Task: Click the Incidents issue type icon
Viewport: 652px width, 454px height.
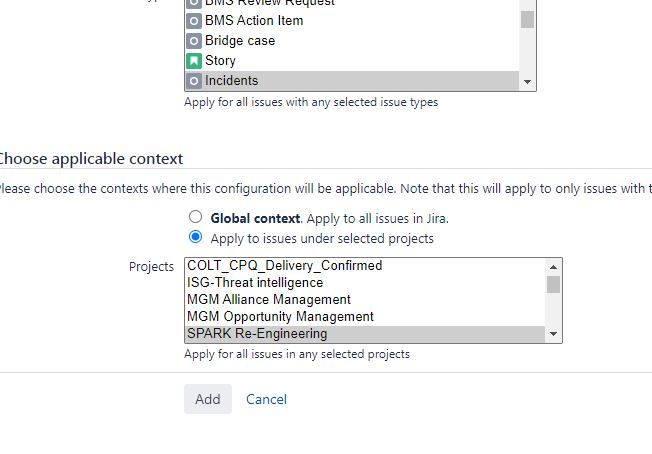Action: pyautogui.click(x=194, y=81)
